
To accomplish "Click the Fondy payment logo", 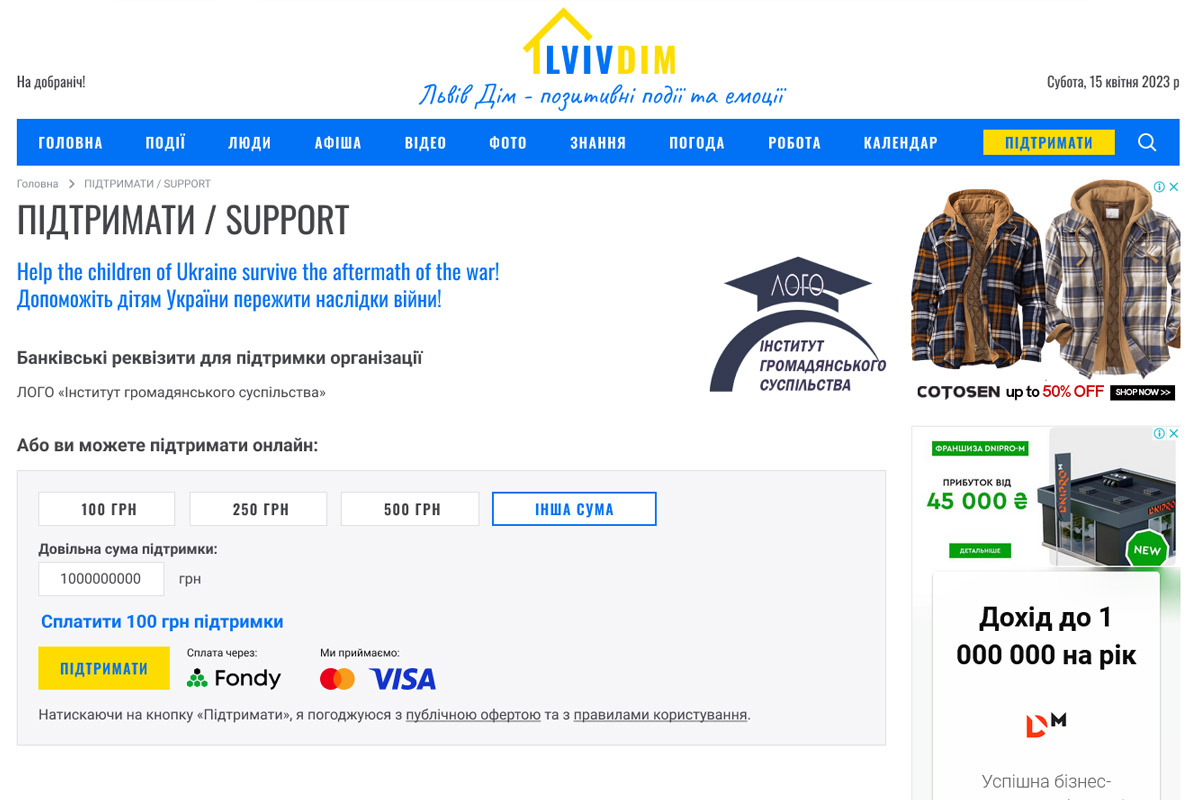I will coord(234,678).
